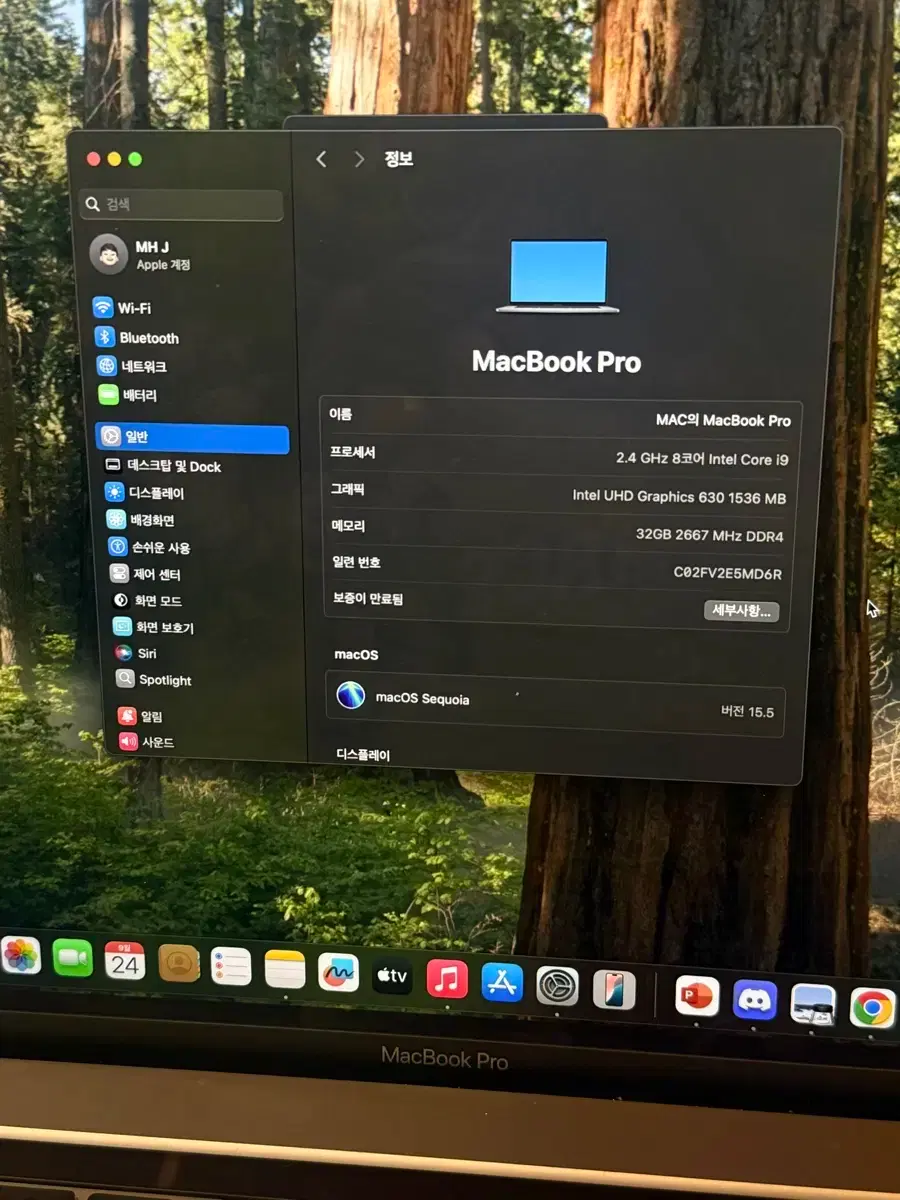Select 배터리 in the sidebar
900x1200 pixels.
point(128,395)
